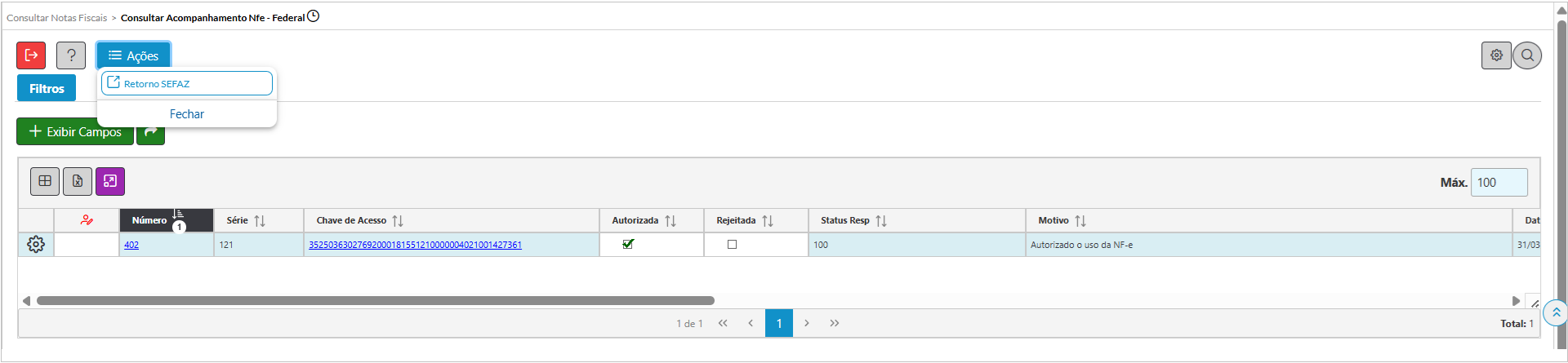Click the magnifying glass search icon

1527,55
